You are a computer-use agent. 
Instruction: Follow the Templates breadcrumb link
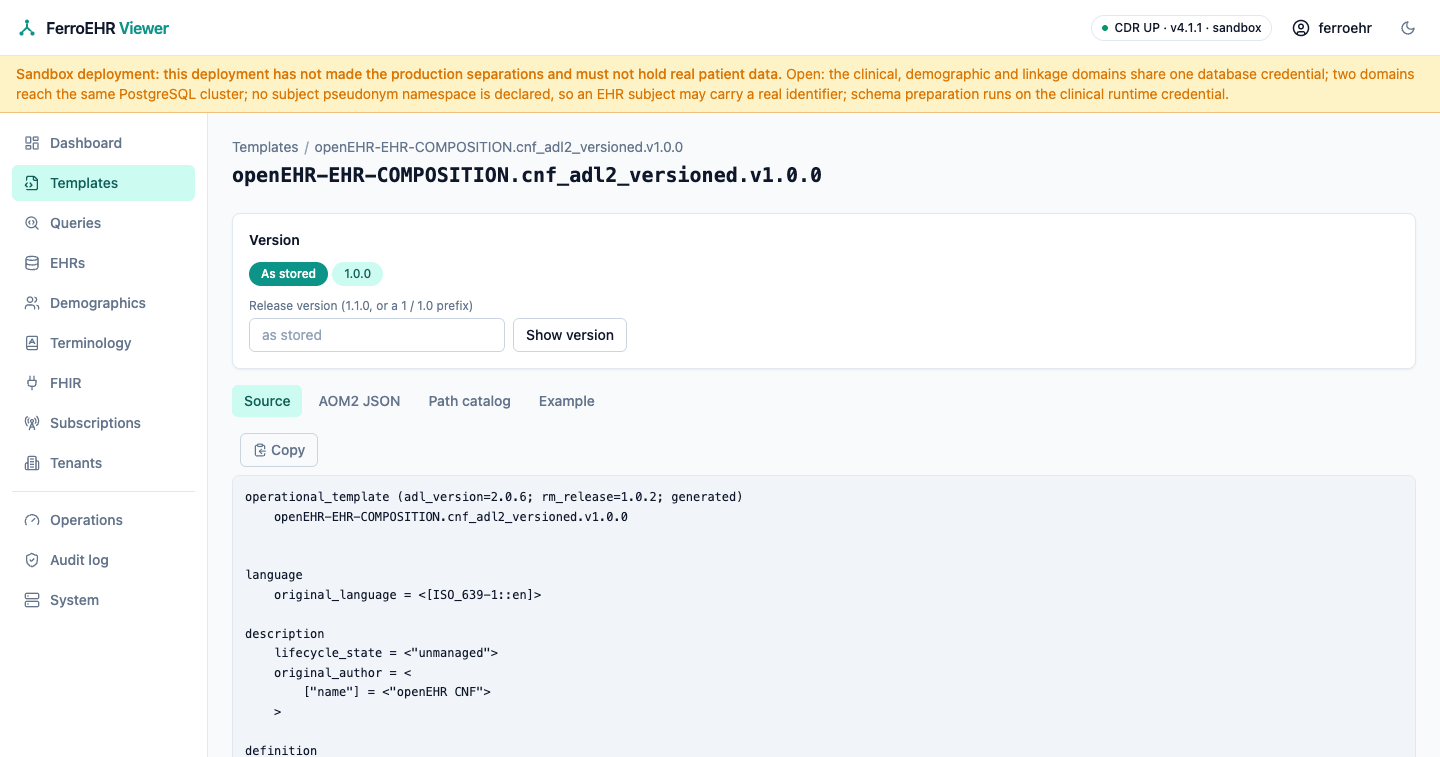pyautogui.click(x=265, y=147)
